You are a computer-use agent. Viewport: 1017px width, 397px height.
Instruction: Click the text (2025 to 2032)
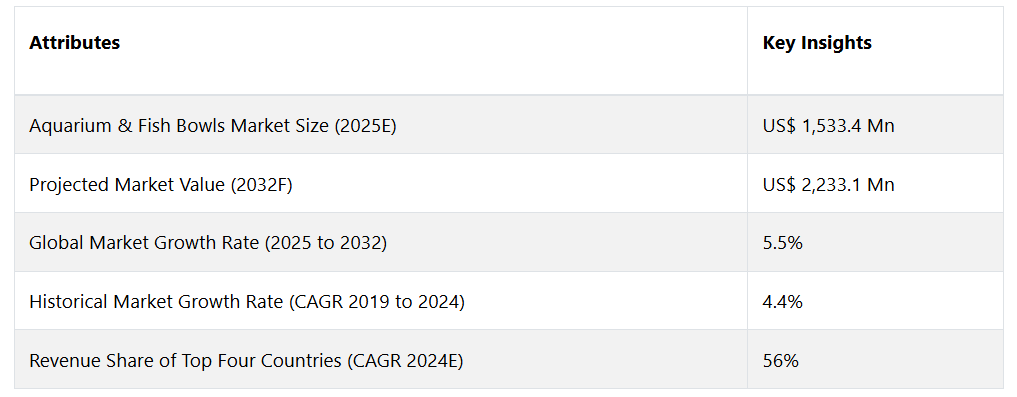[x=330, y=243]
